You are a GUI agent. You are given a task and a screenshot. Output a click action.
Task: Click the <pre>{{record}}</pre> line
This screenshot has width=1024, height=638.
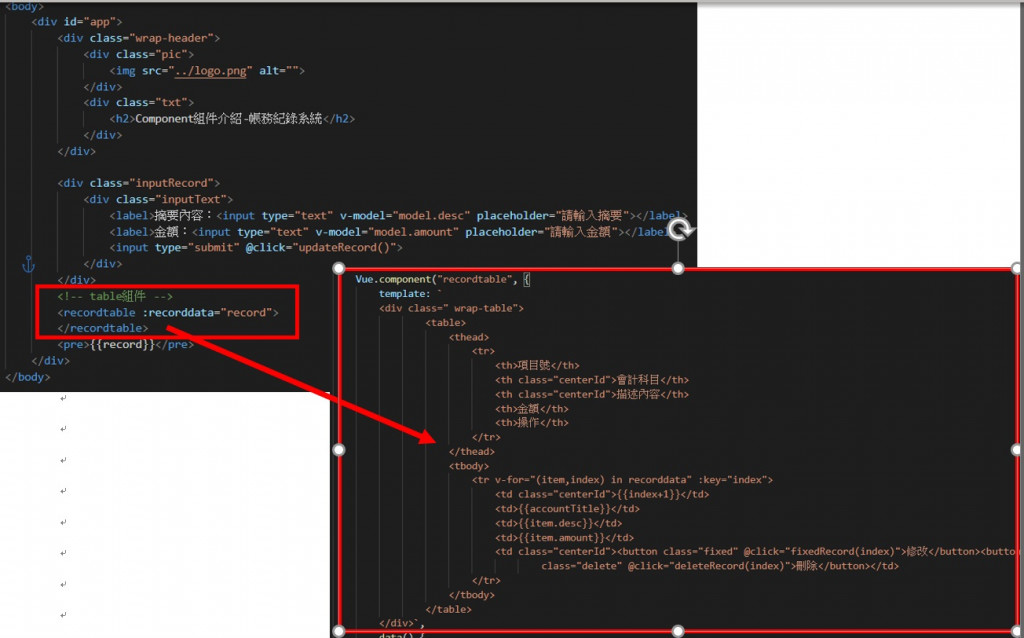pos(125,345)
